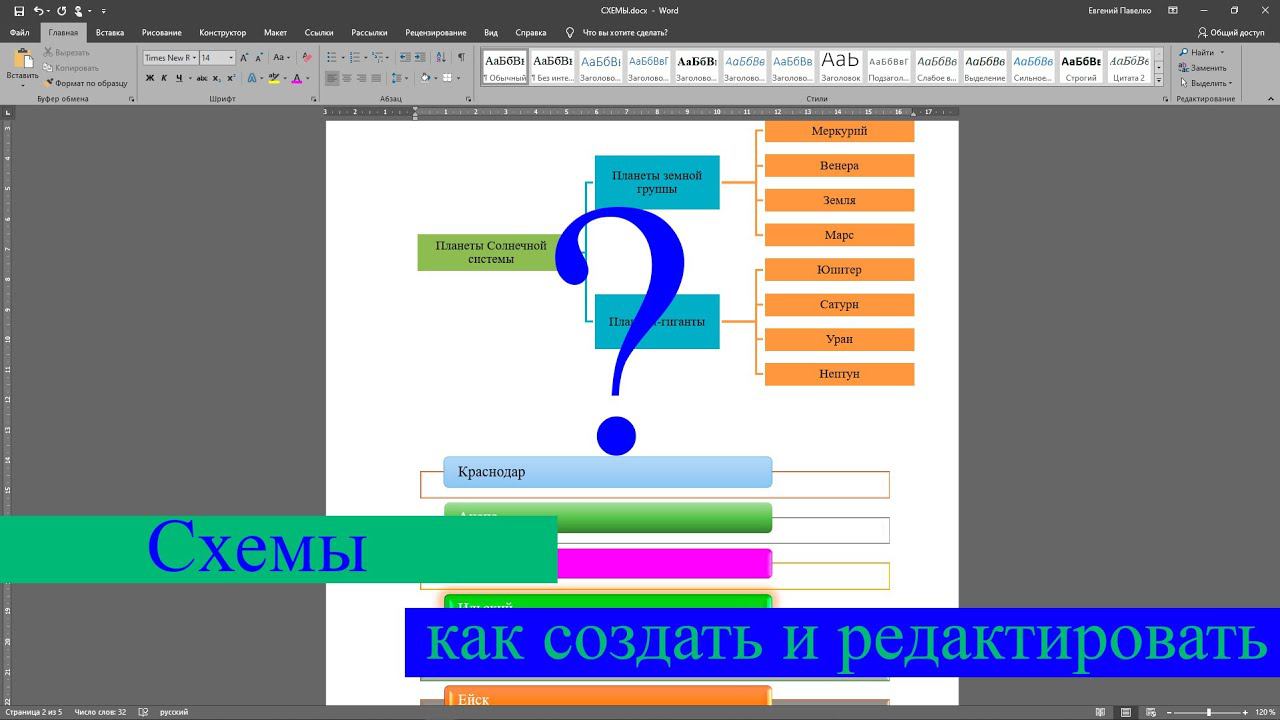Toggle strikethrough abc formatting
Screen dimensions: 1280x720
point(202,78)
